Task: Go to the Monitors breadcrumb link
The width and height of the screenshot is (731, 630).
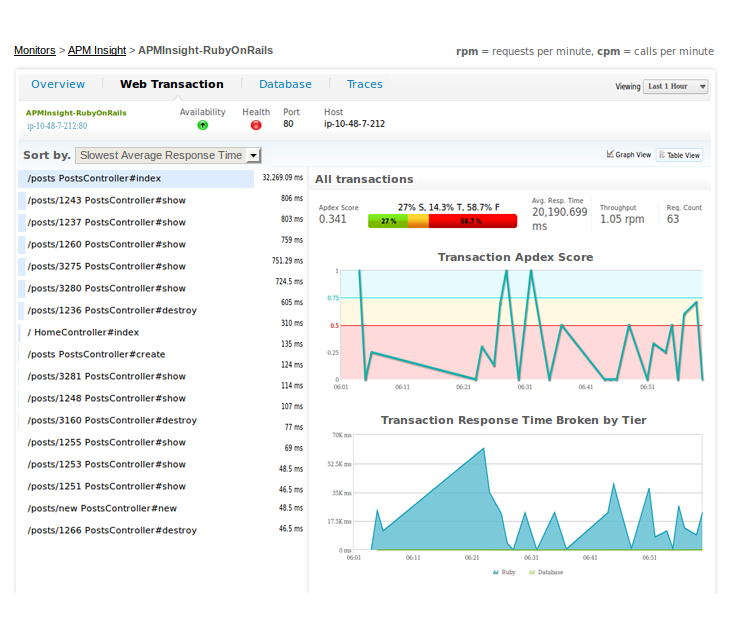Action: point(34,50)
